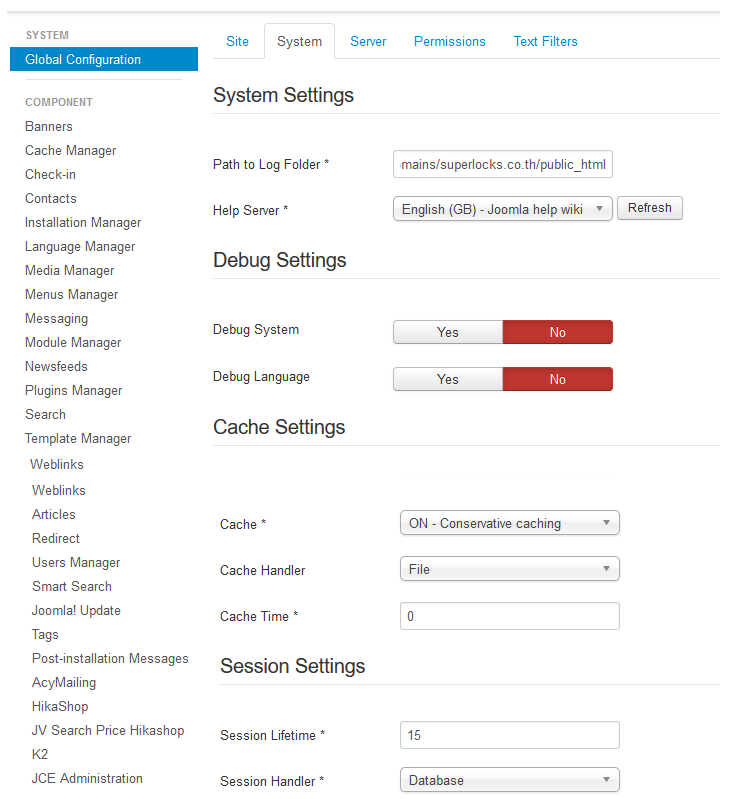
Task: Open Installation Manager link
Action: click(83, 223)
